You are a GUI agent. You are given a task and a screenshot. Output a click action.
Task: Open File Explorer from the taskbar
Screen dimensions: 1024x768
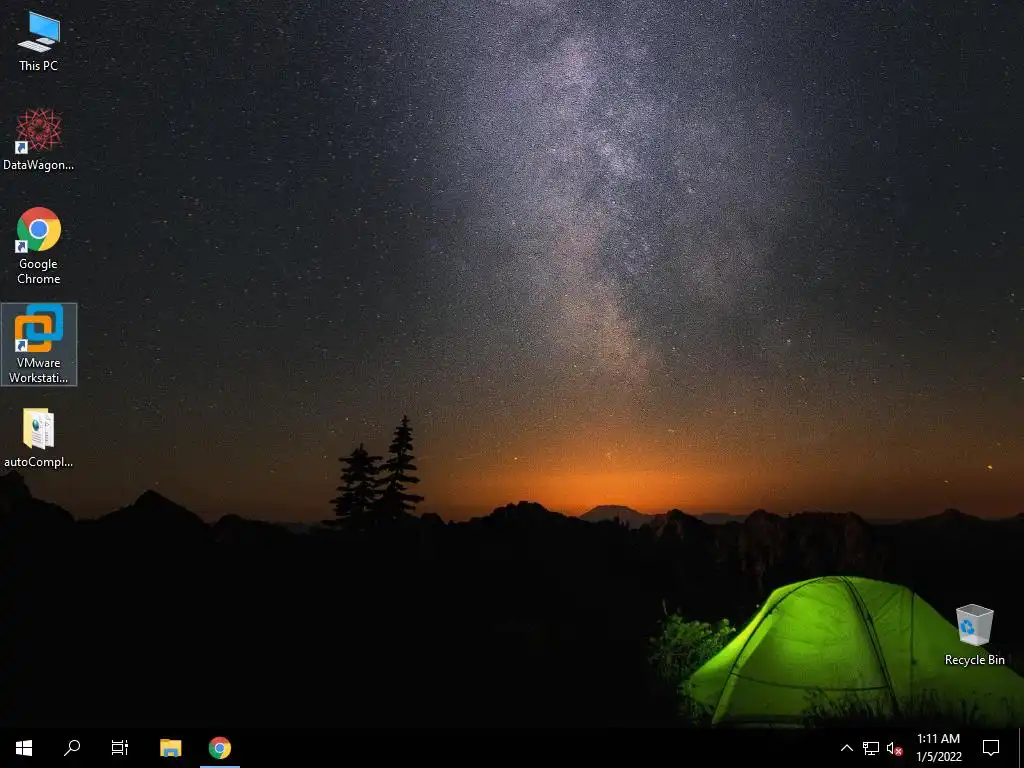click(170, 748)
